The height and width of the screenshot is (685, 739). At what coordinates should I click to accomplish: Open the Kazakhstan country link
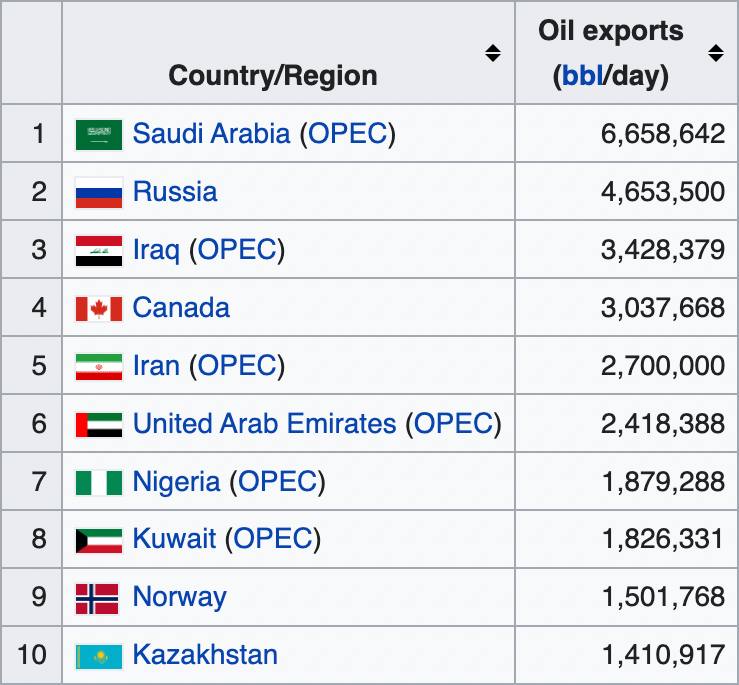click(x=205, y=654)
